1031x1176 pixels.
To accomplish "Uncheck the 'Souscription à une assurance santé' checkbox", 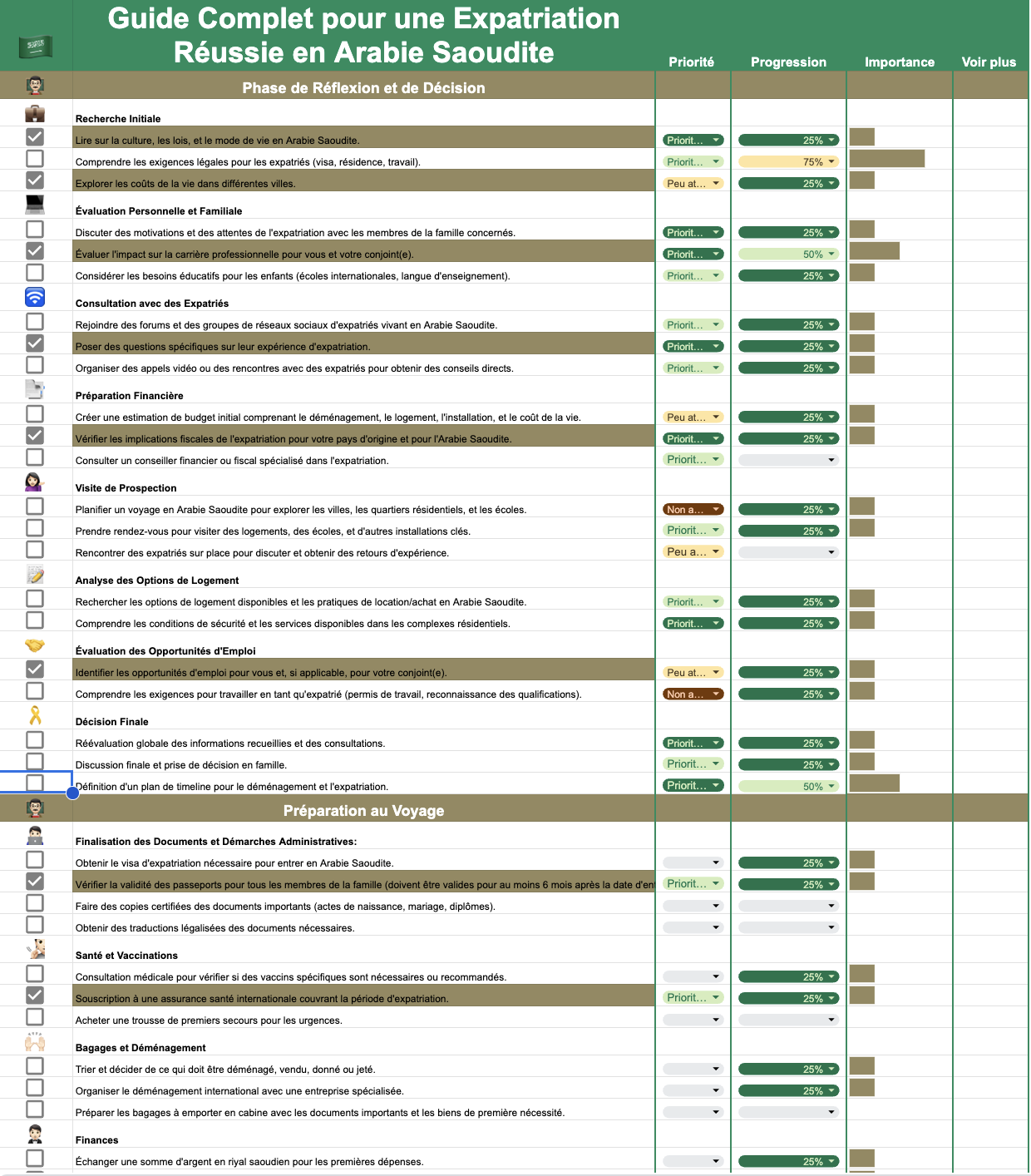I will 35,995.
